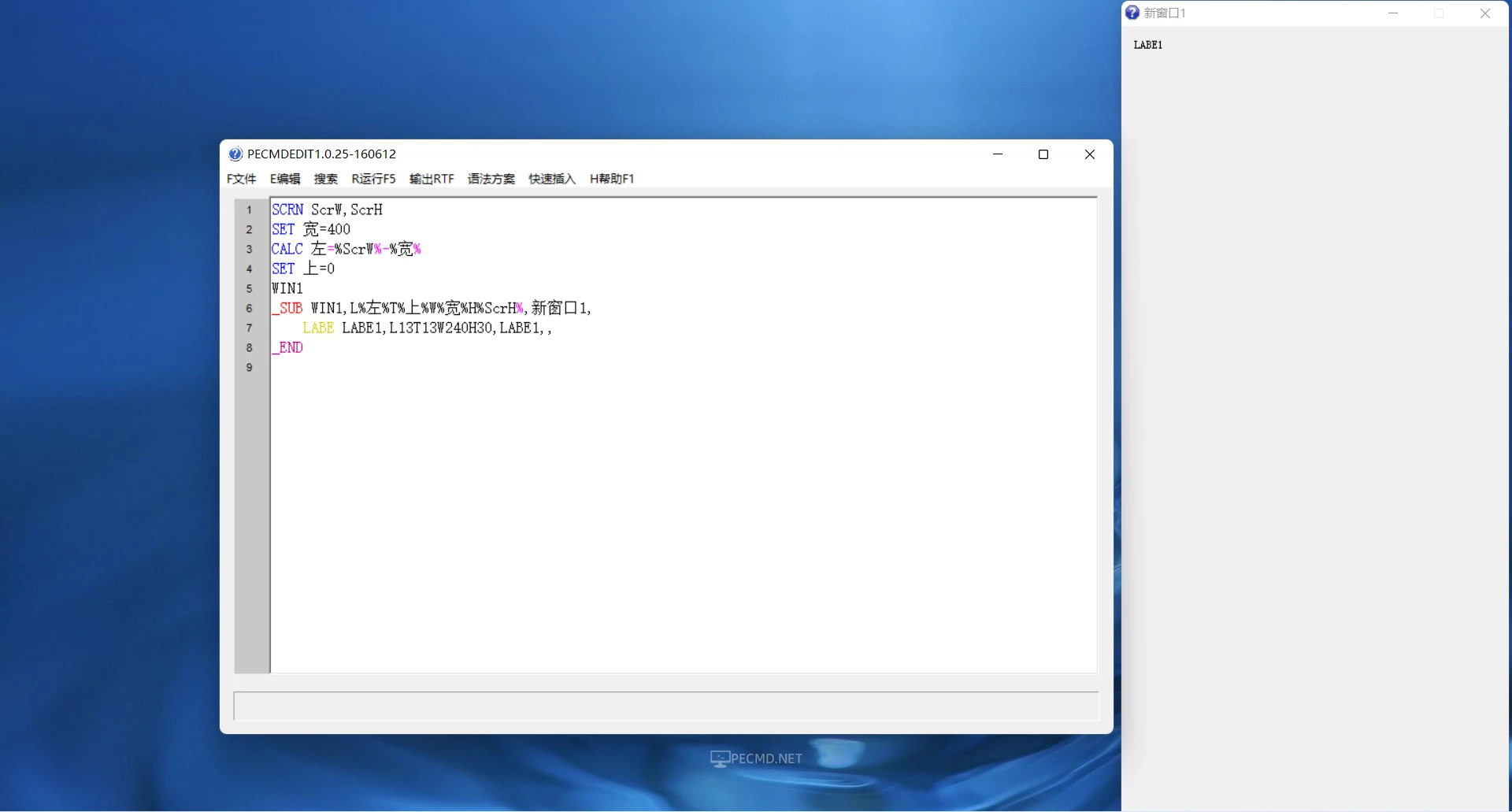Open the 输出RTF menu
The height and width of the screenshot is (812, 1512).
432,179
